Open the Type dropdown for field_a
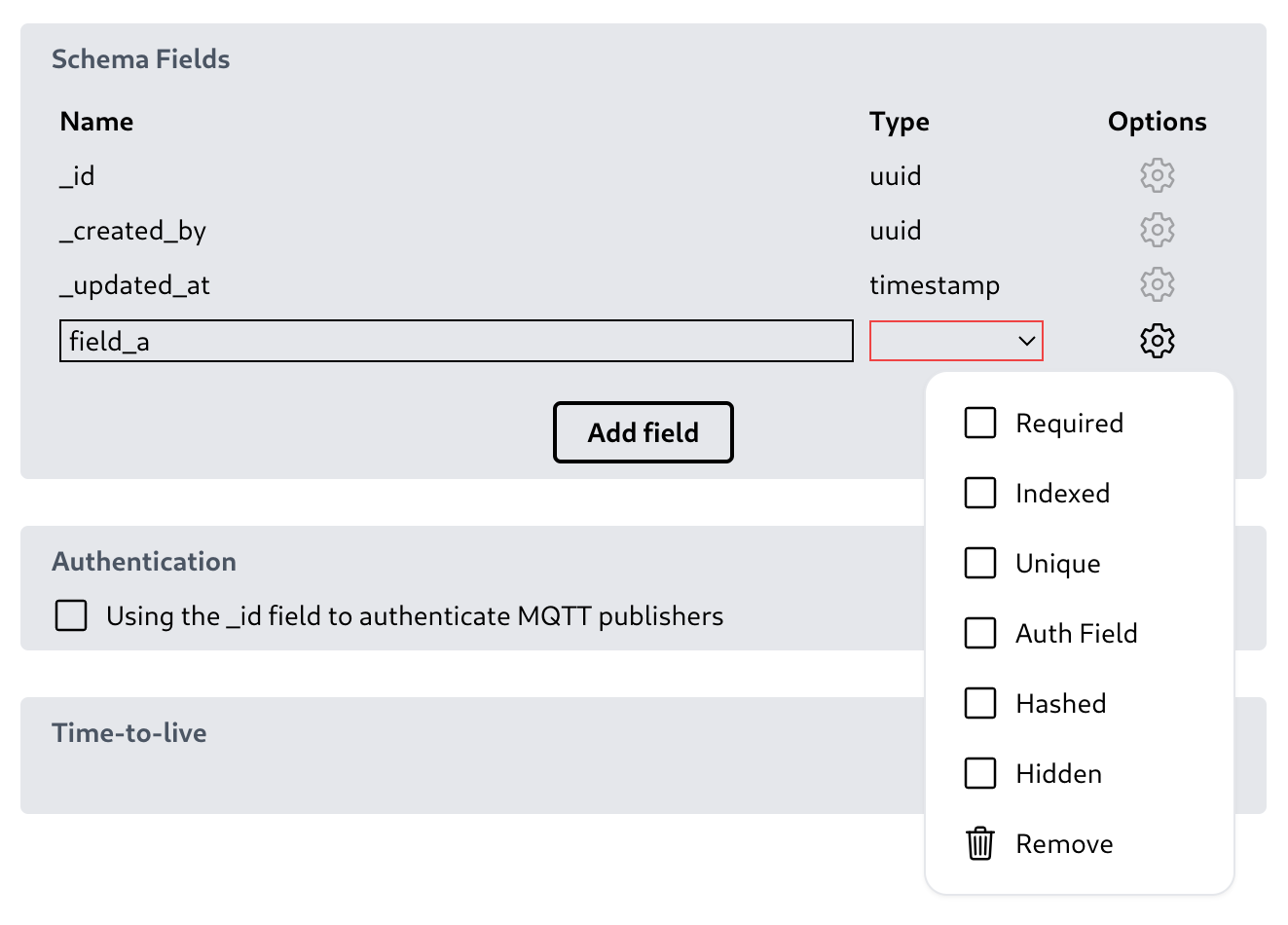The width and height of the screenshot is (1288, 925). (955, 341)
